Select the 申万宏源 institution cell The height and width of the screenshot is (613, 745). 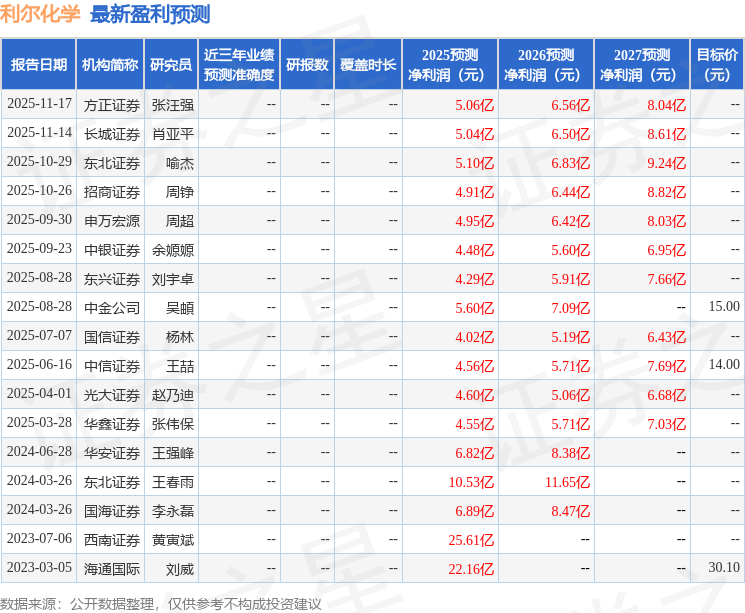click(112, 221)
